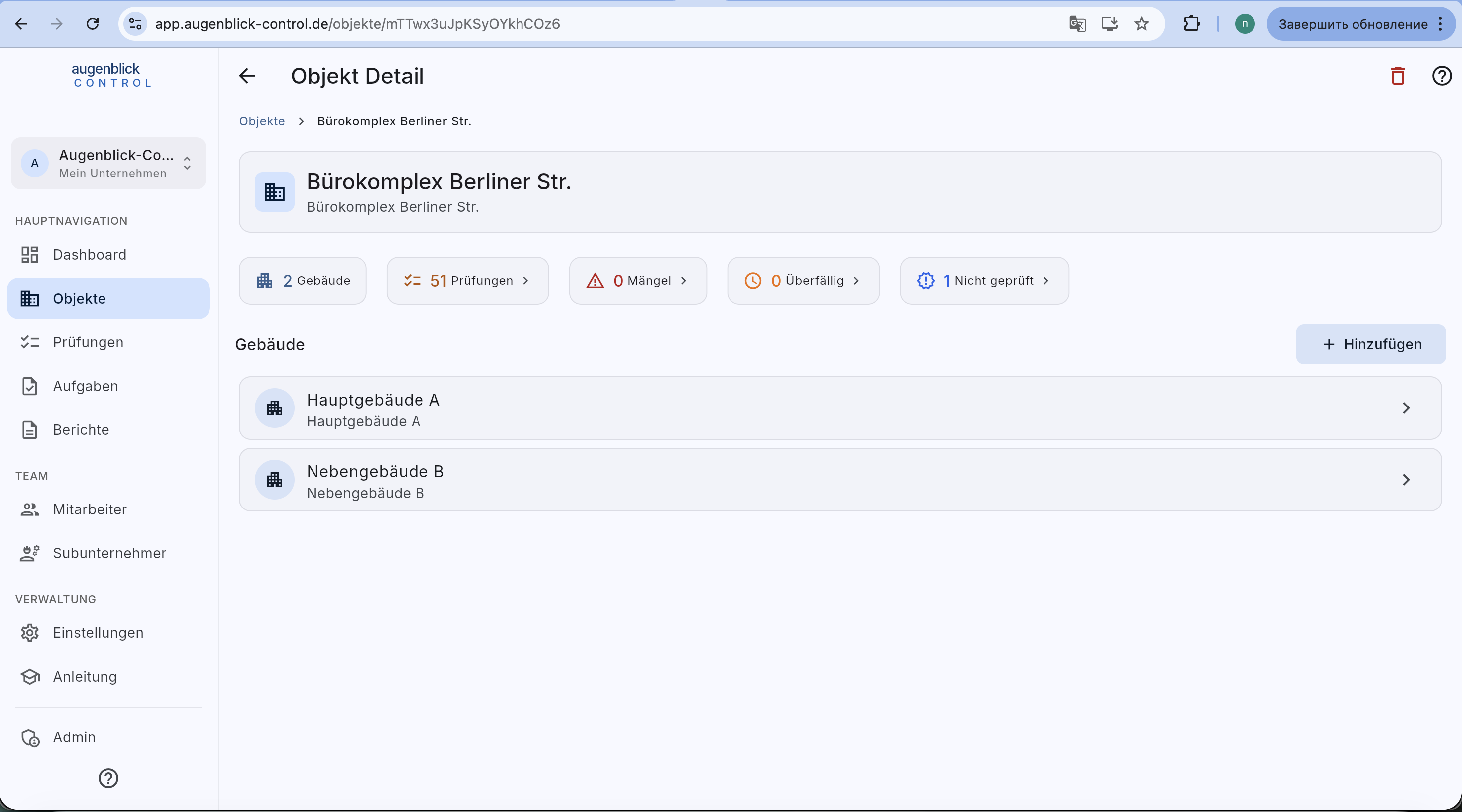This screenshot has height=812, width=1462.
Task: Bookmark this page with the star icon
Action: [1142, 24]
